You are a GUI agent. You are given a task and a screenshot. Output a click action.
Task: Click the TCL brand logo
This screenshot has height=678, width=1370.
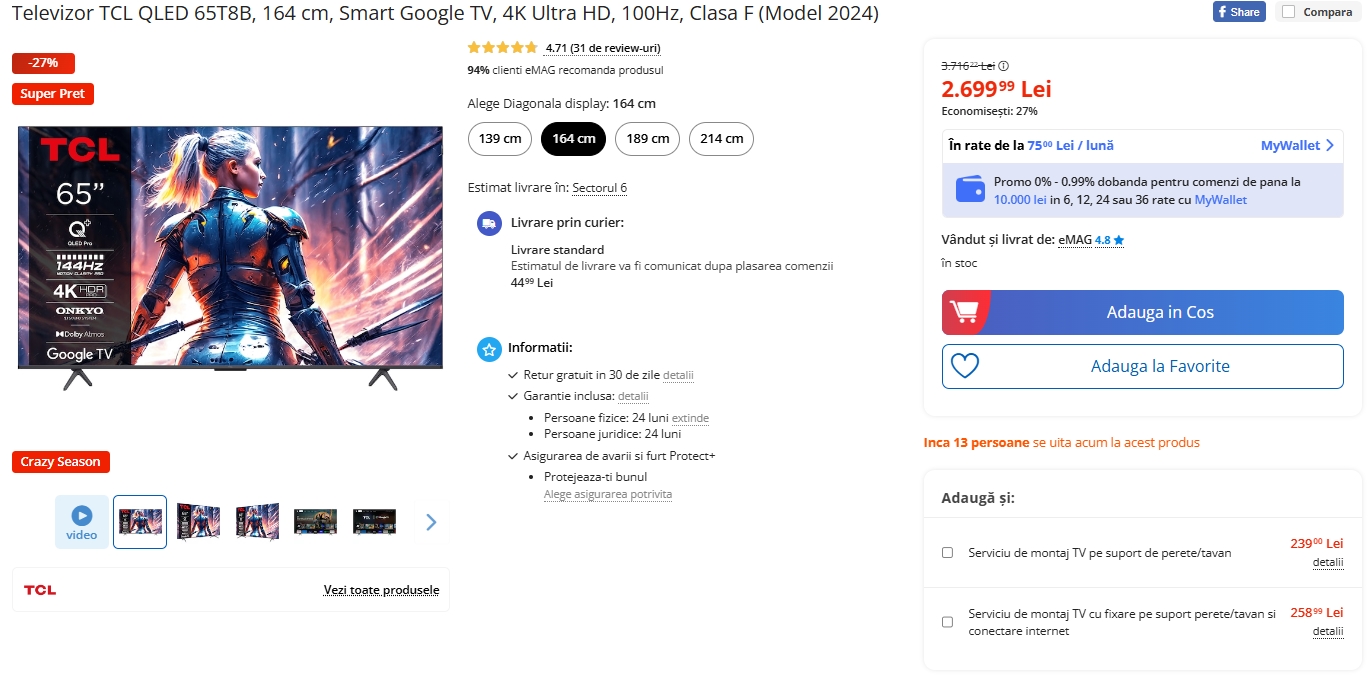pyautogui.click(x=40, y=590)
